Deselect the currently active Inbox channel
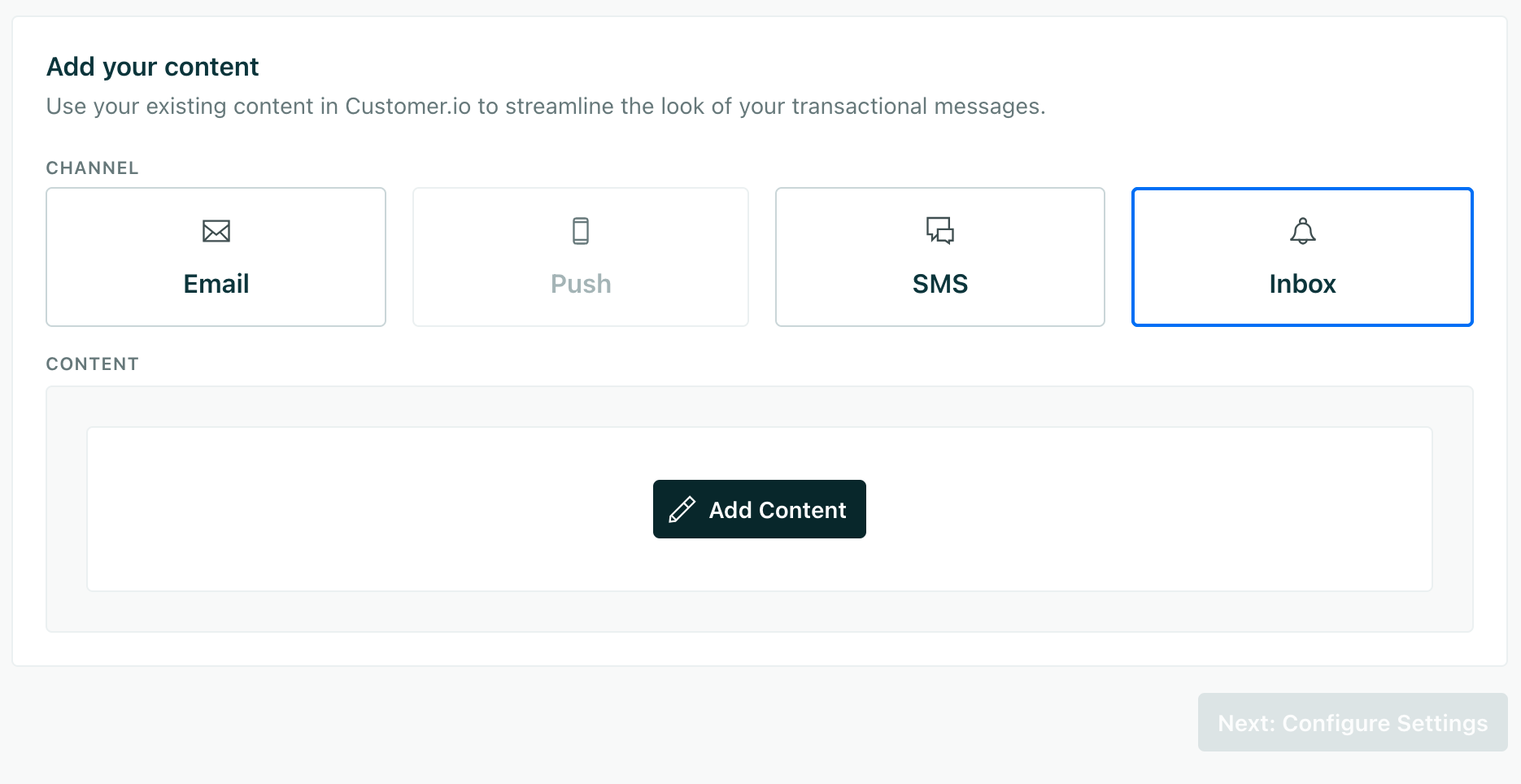This screenshot has width=1521, height=784. 1301,256
